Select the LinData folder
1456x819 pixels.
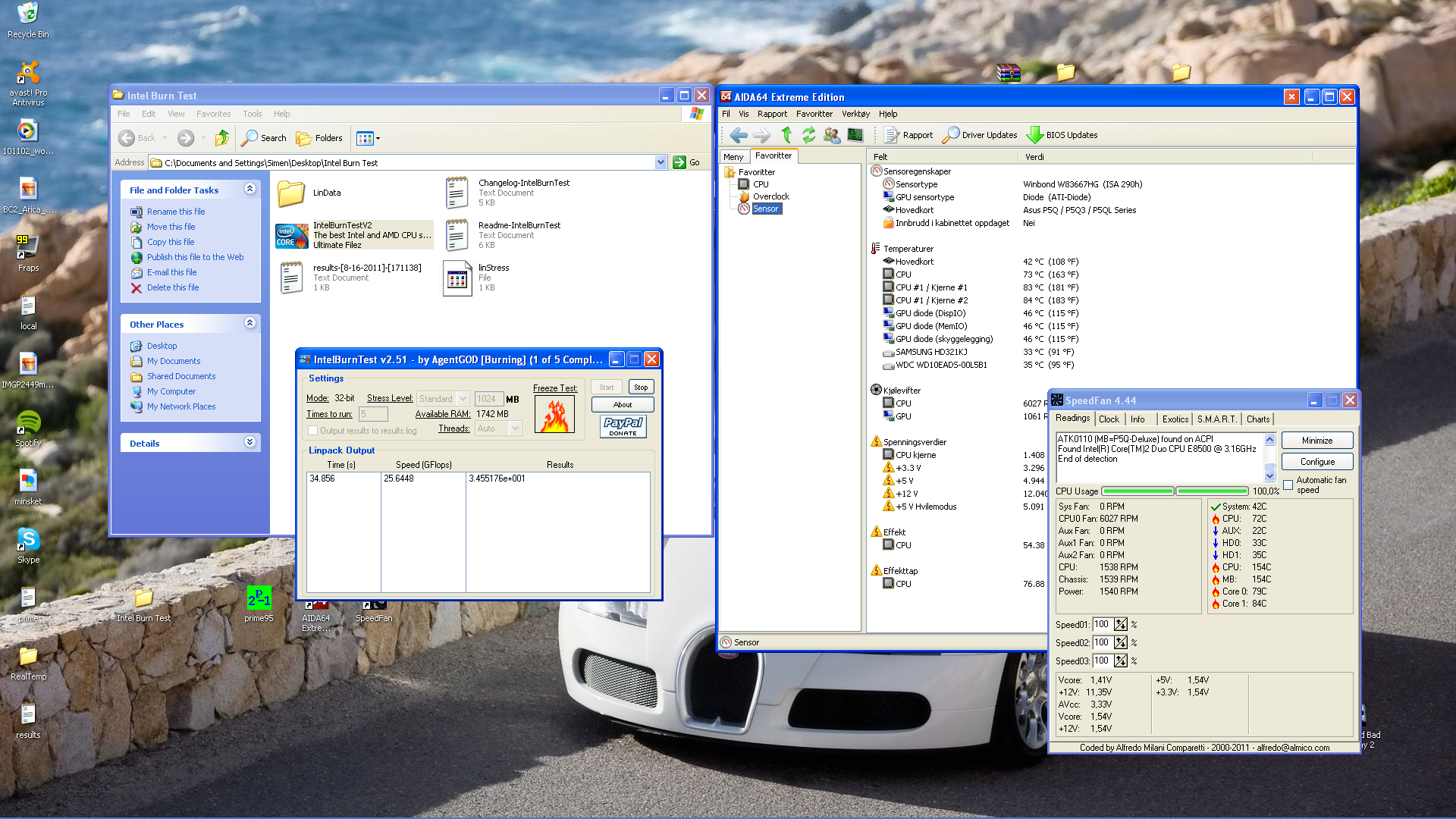(309, 193)
